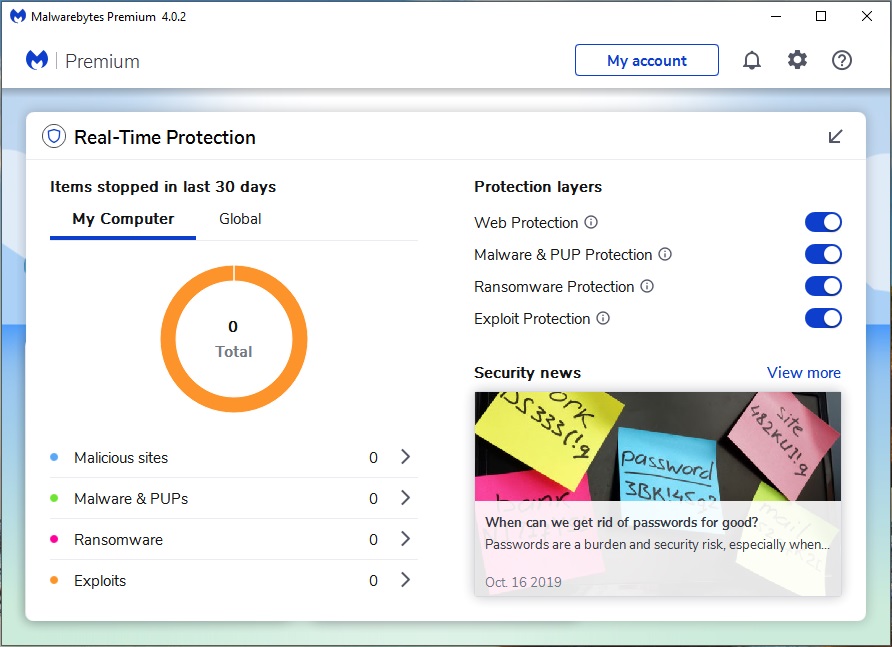The width and height of the screenshot is (892, 647).
Task: Click the title bar Malwarebytes icon
Action: point(18,17)
